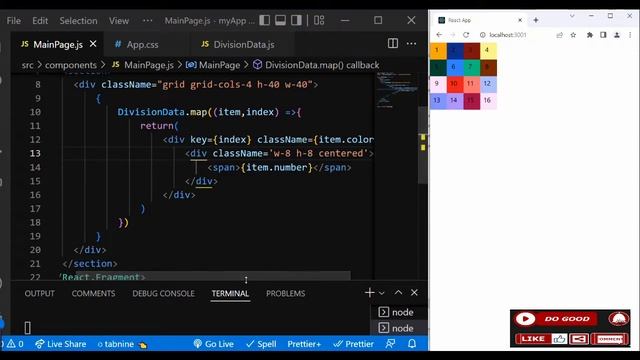The height and width of the screenshot is (360, 640).
Task: Toggle the browser side panel icon
Action: (603, 35)
